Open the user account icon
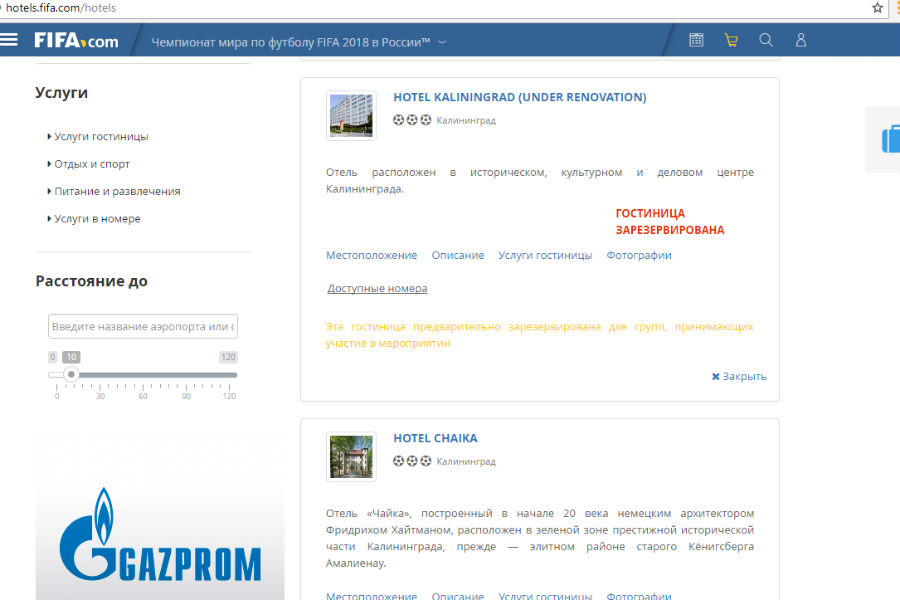Screen dimensions: 900x600 (801, 40)
